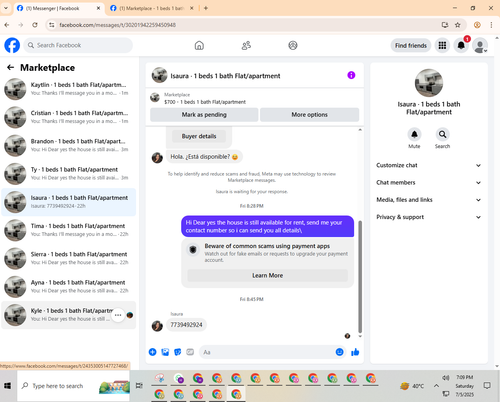
Task: Mute this conversation with the bell icon
Action: coord(414,134)
